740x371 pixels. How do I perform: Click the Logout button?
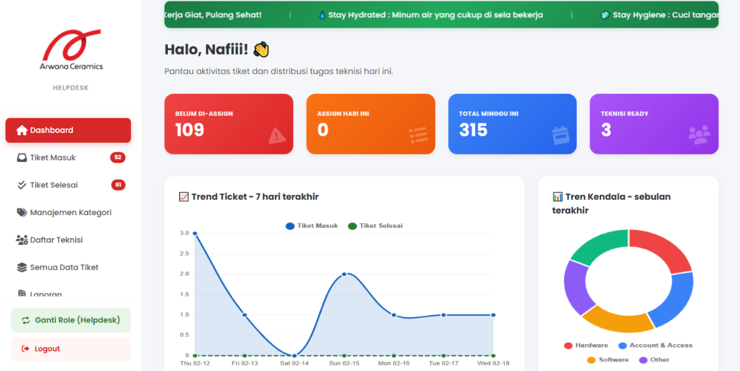[x=71, y=349]
